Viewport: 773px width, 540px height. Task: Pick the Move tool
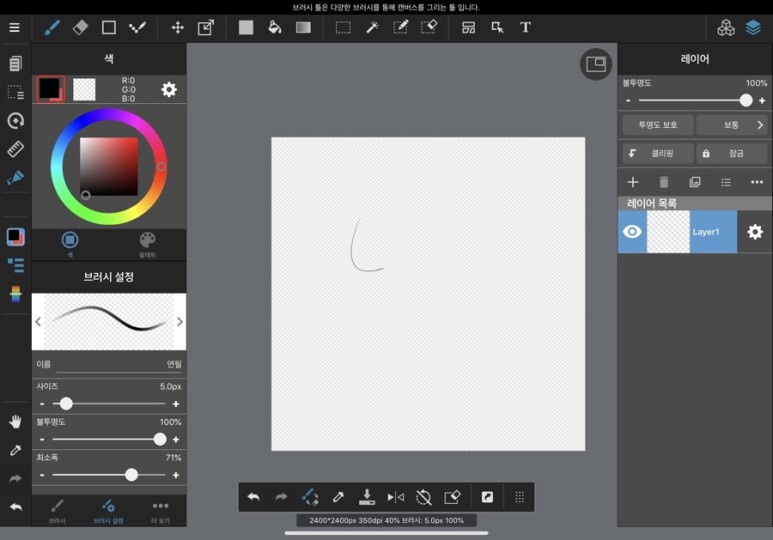point(177,28)
